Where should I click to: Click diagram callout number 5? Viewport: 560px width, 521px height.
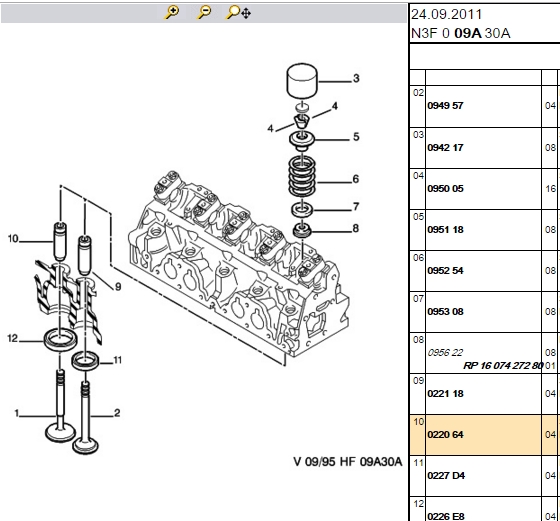pos(356,137)
